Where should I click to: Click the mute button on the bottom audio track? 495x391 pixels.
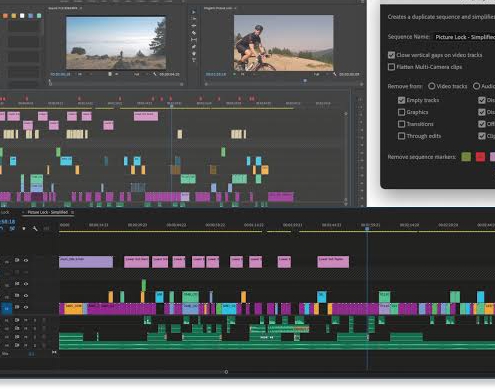[26, 346]
